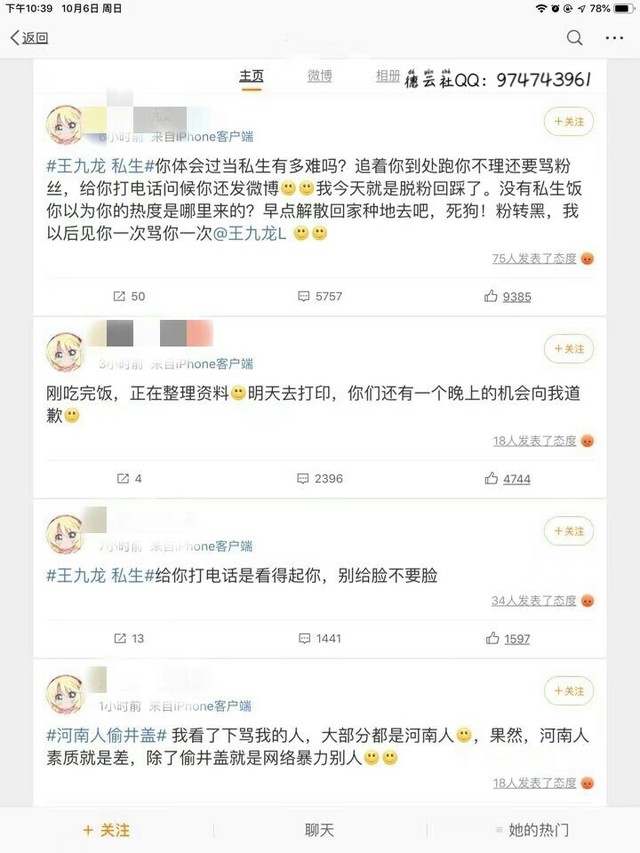Tap the search magnifier icon

click(x=574, y=38)
